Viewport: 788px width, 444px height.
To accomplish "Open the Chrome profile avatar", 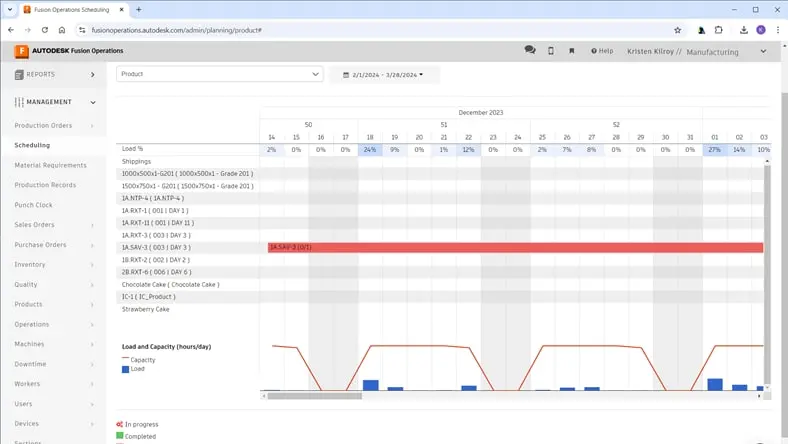I will click(761, 30).
